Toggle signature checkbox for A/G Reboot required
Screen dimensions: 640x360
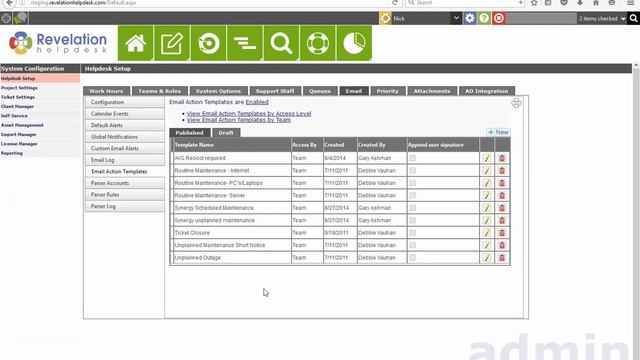click(x=413, y=158)
